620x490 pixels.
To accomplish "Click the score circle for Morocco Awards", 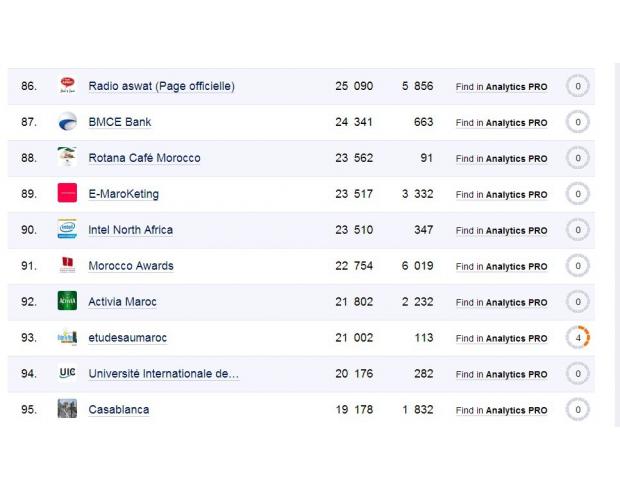I will (578, 266).
